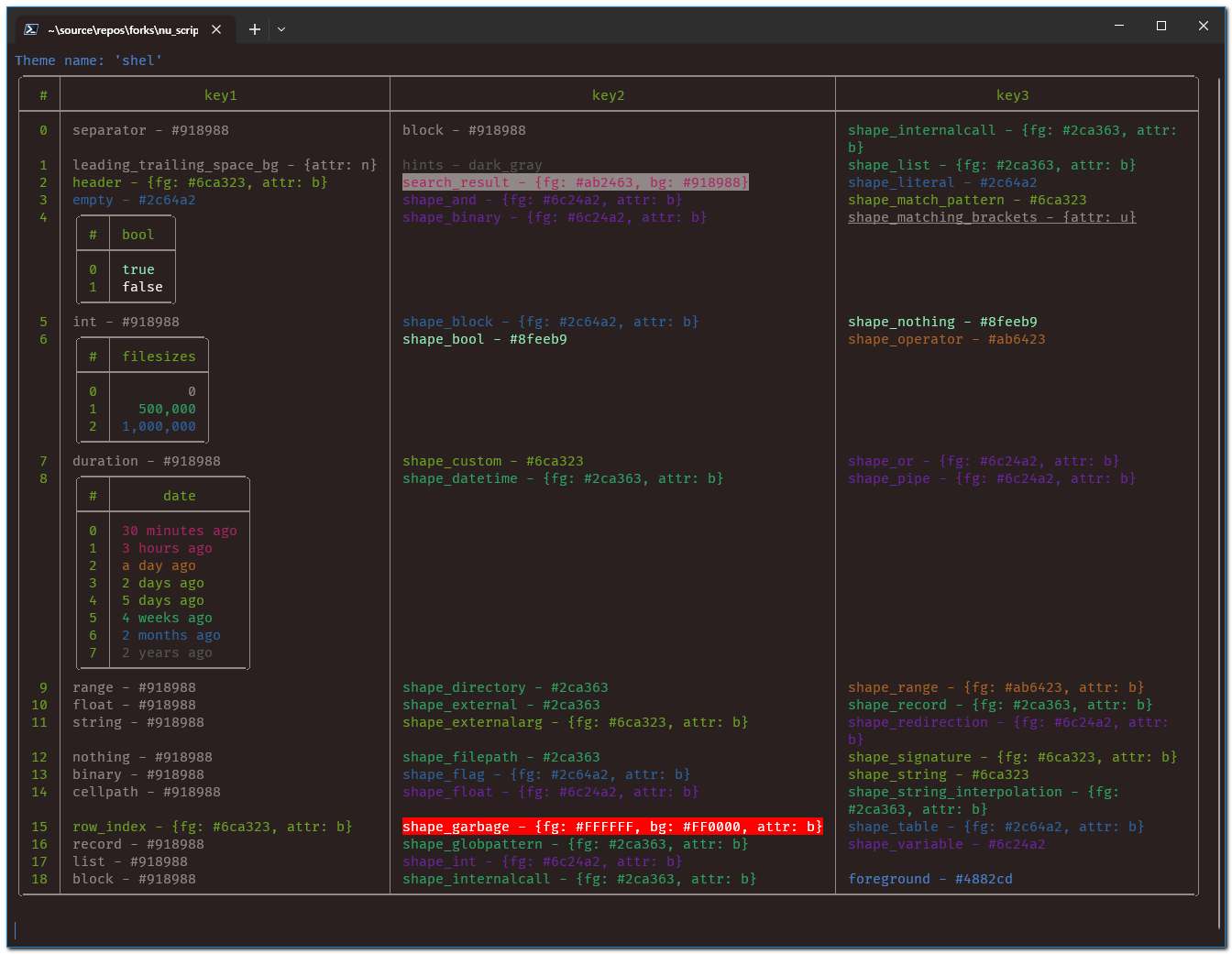This screenshot has height=954, width=1232.
Task: Click the underlined shape_matching_brackets entry
Action: pos(993,217)
